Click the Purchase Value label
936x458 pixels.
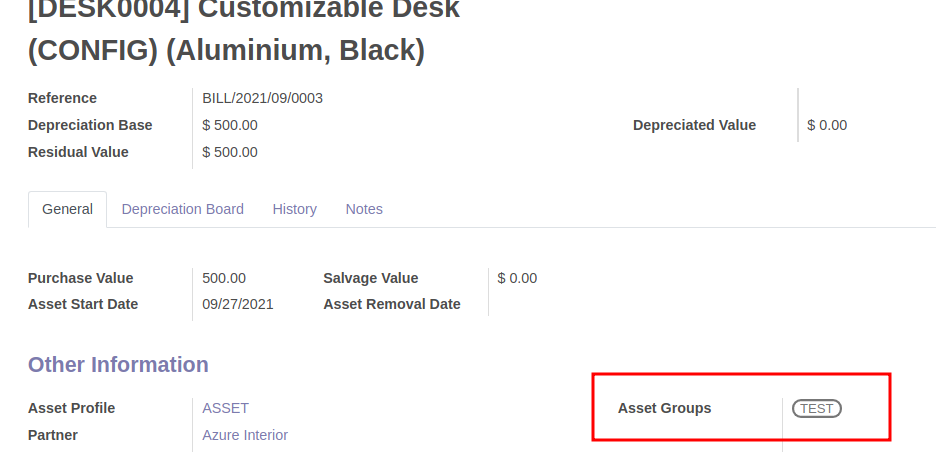pyautogui.click(x=81, y=278)
